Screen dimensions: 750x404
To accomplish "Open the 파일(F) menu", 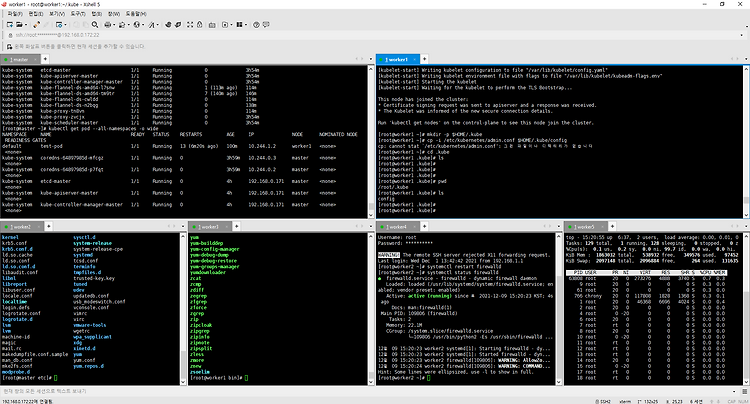I will (15, 14).
